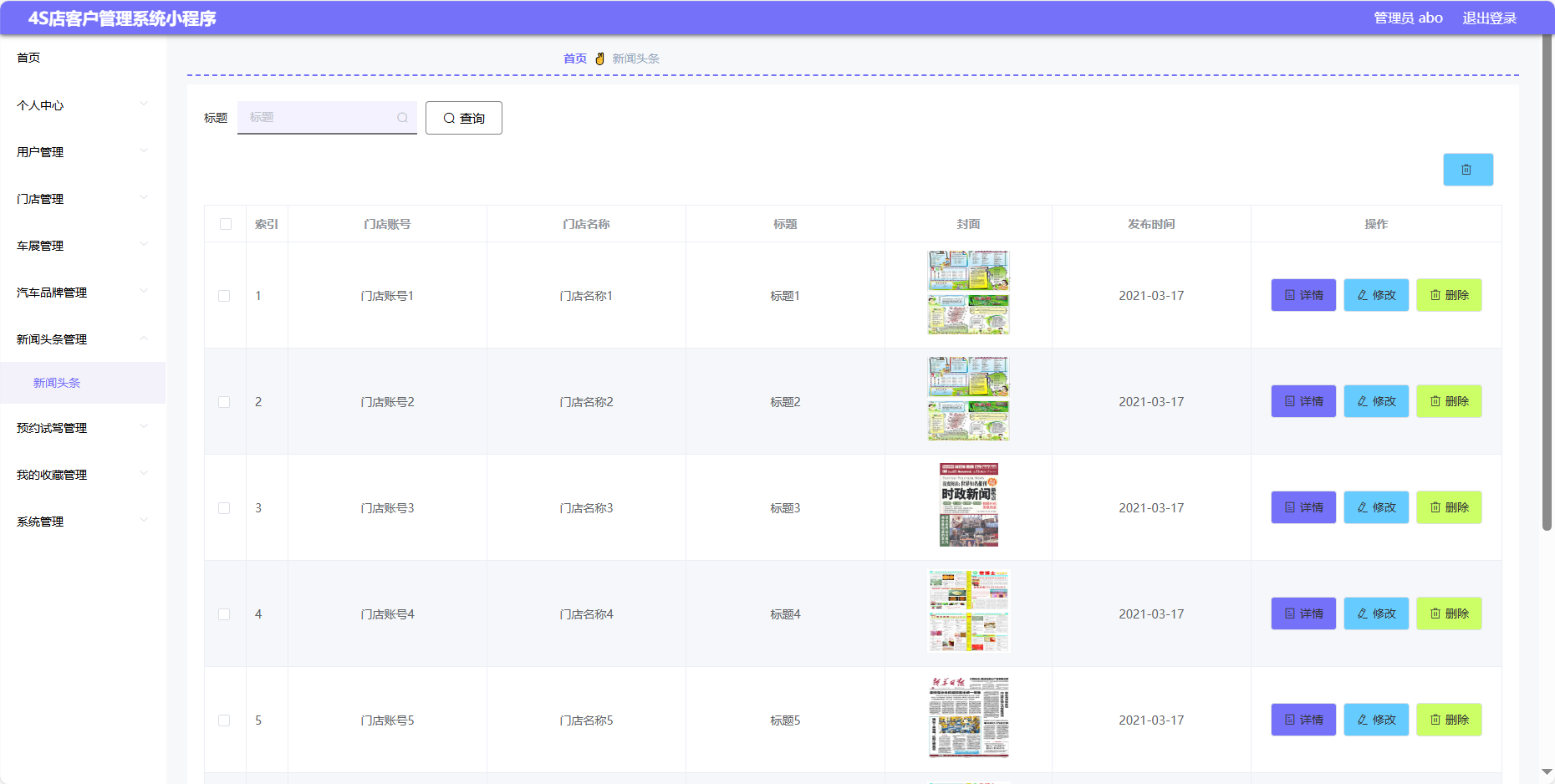Click 删除 for row 门店账号2

point(1449,401)
